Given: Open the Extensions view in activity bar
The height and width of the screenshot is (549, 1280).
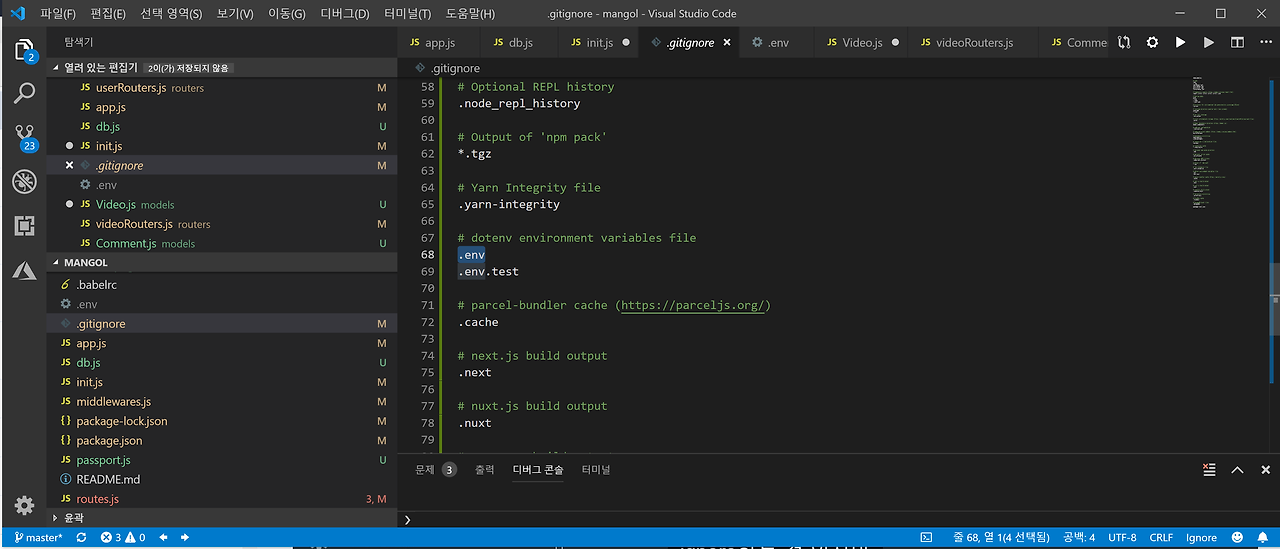Looking at the screenshot, I should pyautogui.click(x=24, y=226).
